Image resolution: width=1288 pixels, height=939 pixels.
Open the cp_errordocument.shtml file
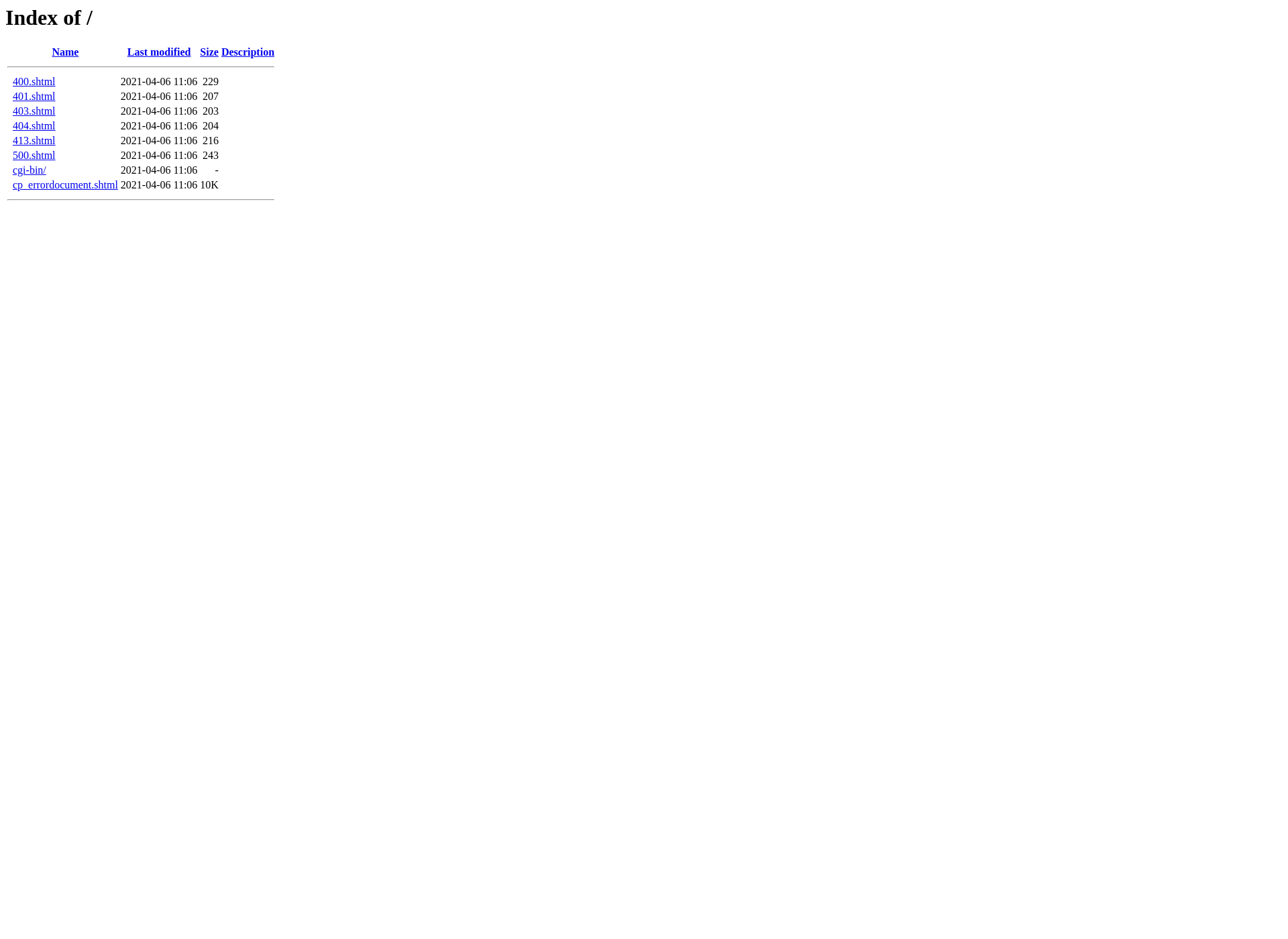(65, 184)
